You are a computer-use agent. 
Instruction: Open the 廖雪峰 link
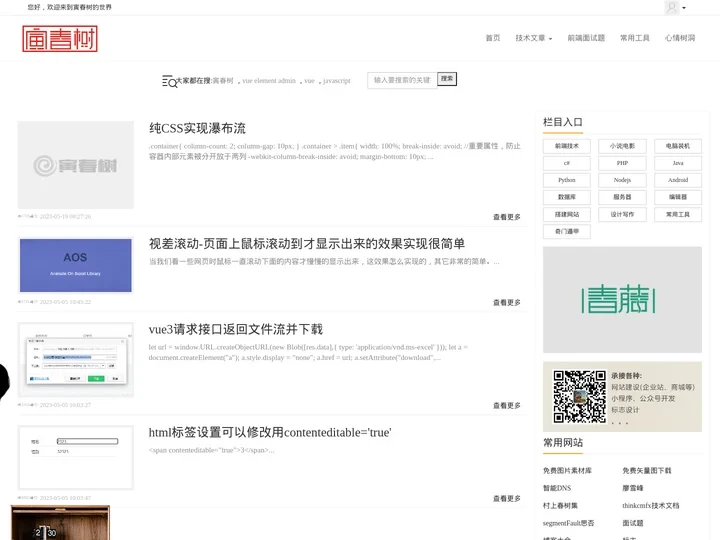pos(633,488)
